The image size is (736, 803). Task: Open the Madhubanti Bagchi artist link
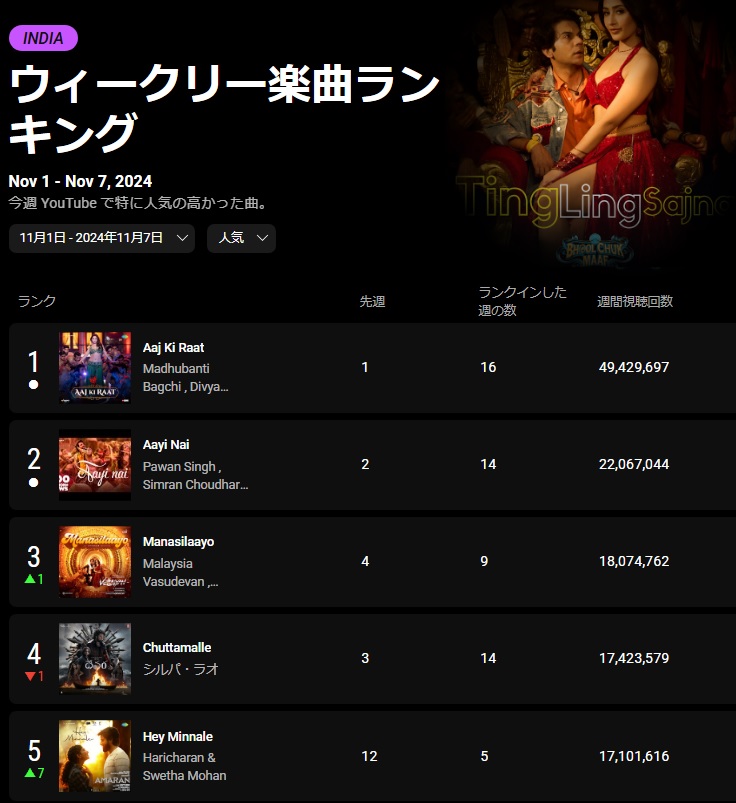point(185,377)
